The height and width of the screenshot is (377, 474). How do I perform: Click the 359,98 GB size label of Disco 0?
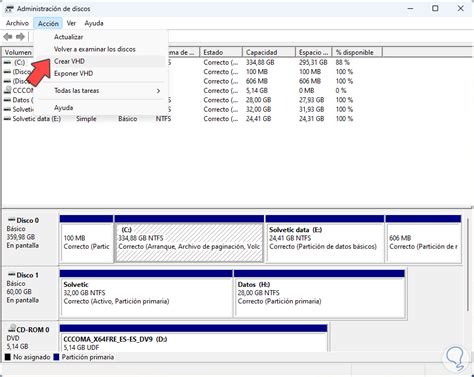[21, 237]
